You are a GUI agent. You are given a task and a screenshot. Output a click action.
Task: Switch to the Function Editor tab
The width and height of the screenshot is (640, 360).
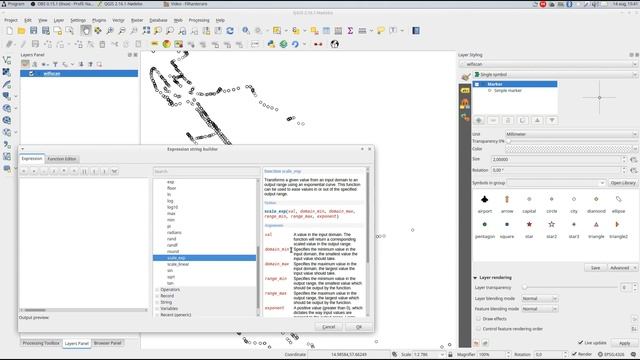click(x=62, y=159)
